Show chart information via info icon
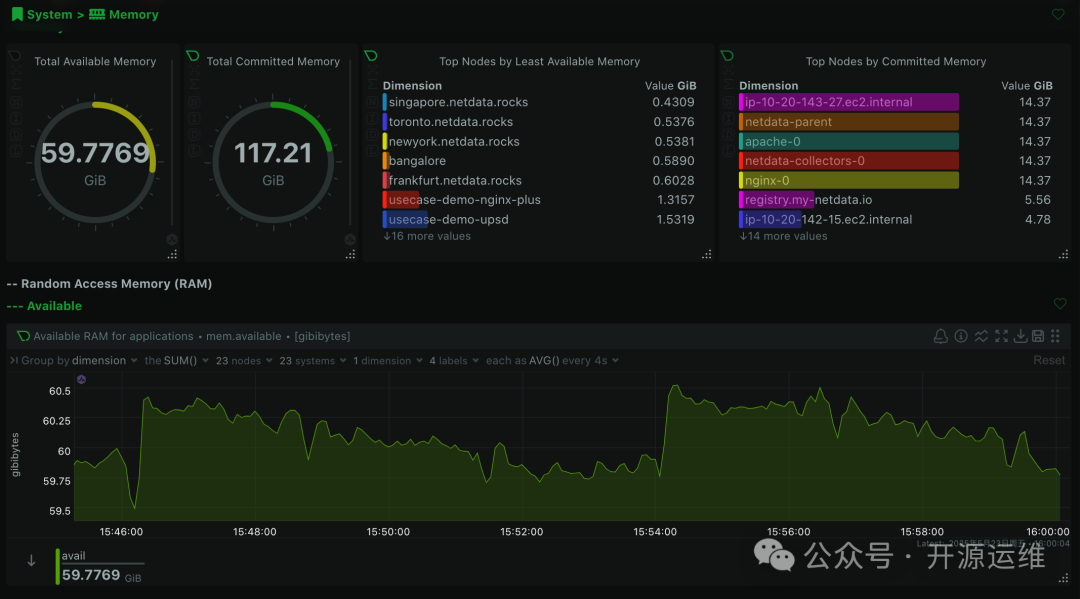This screenshot has width=1080, height=599. (x=961, y=336)
